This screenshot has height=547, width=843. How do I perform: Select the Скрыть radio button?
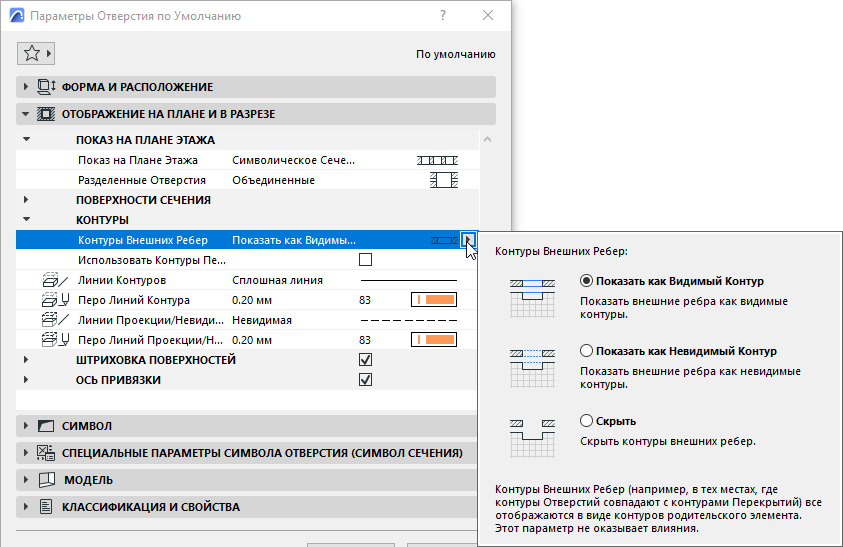coord(587,421)
